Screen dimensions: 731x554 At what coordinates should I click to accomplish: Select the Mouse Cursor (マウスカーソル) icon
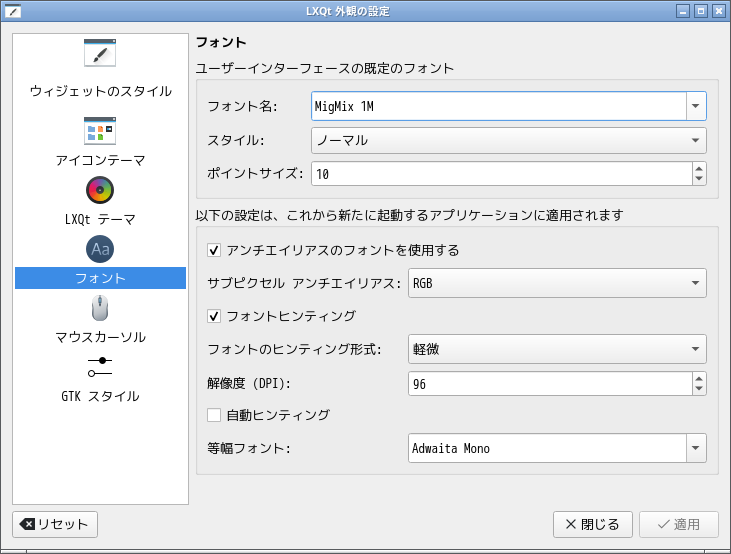[100, 308]
